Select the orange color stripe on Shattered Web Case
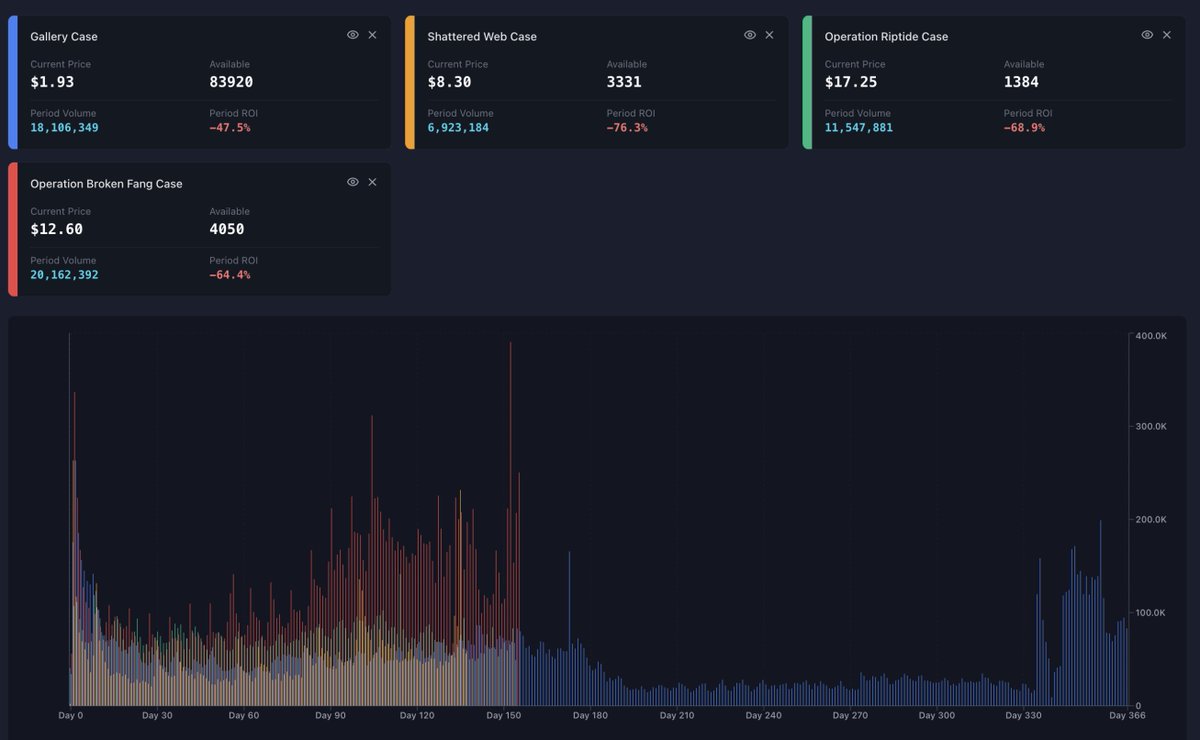The height and width of the screenshot is (740, 1200). coord(409,82)
